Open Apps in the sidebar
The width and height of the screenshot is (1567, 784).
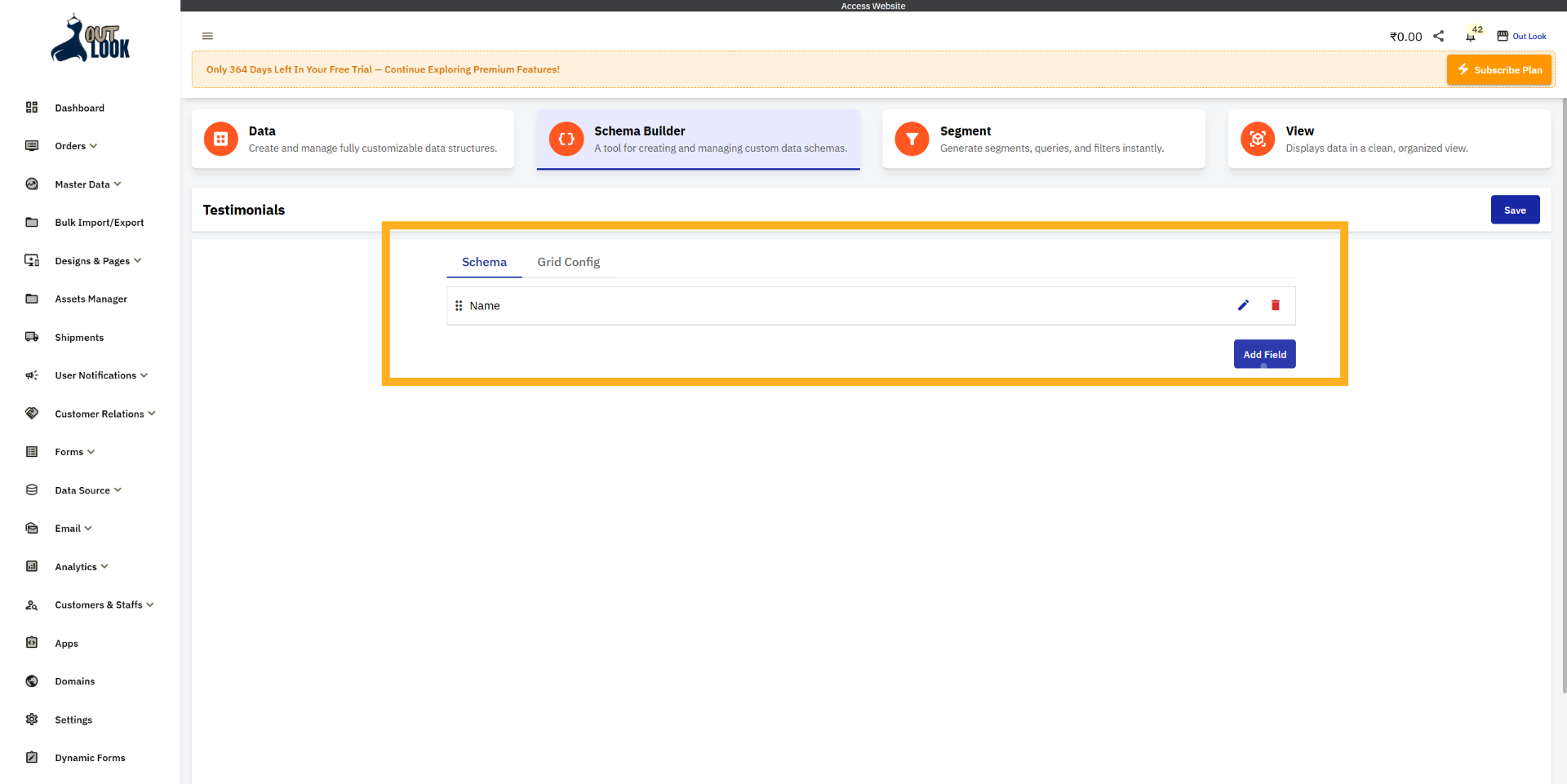(67, 644)
